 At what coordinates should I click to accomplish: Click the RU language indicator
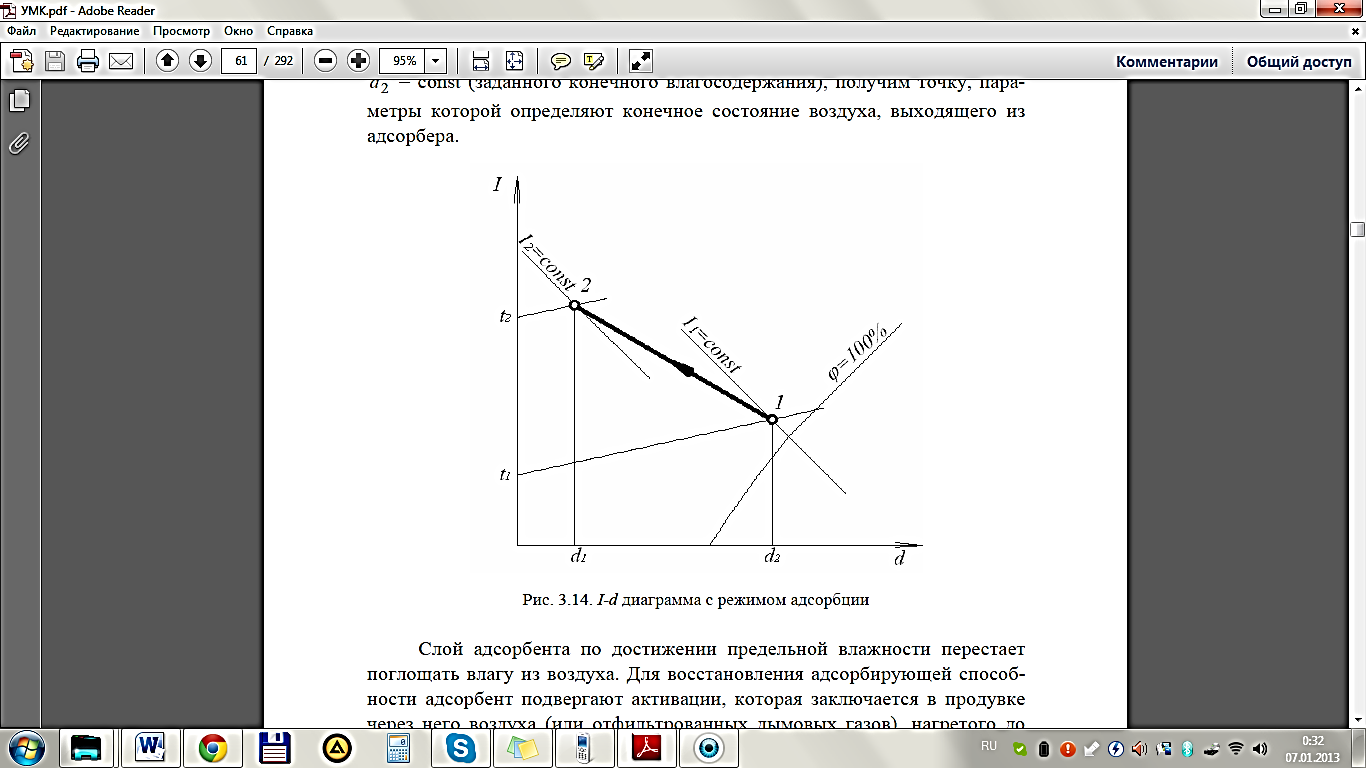[x=989, y=746]
